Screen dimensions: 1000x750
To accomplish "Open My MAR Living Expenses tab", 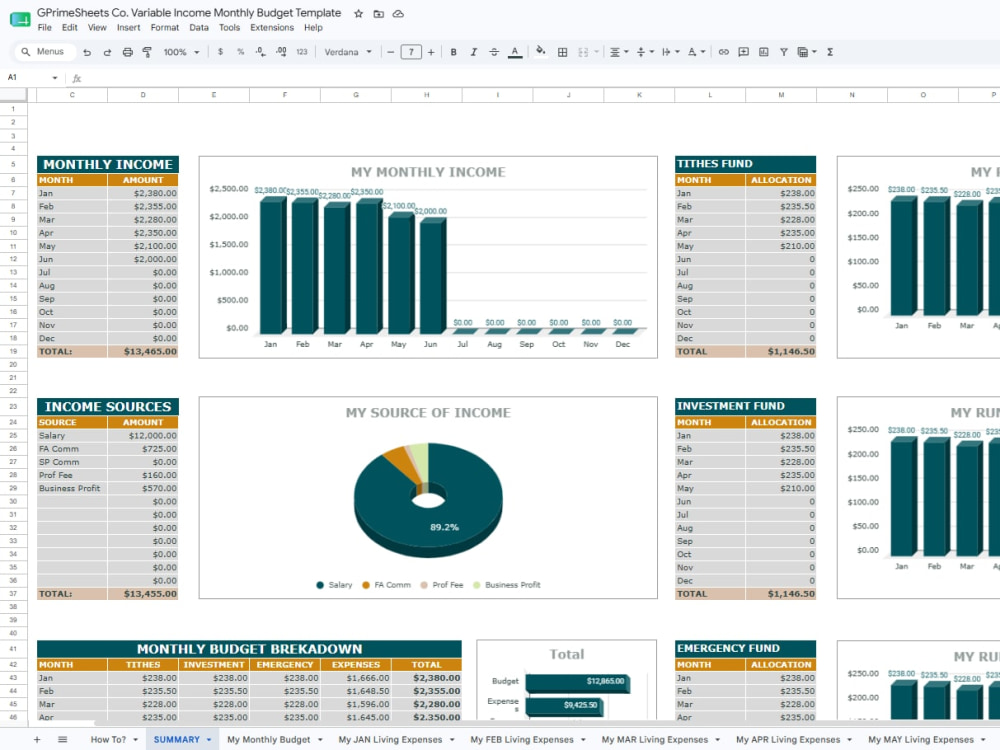I will pos(654,739).
